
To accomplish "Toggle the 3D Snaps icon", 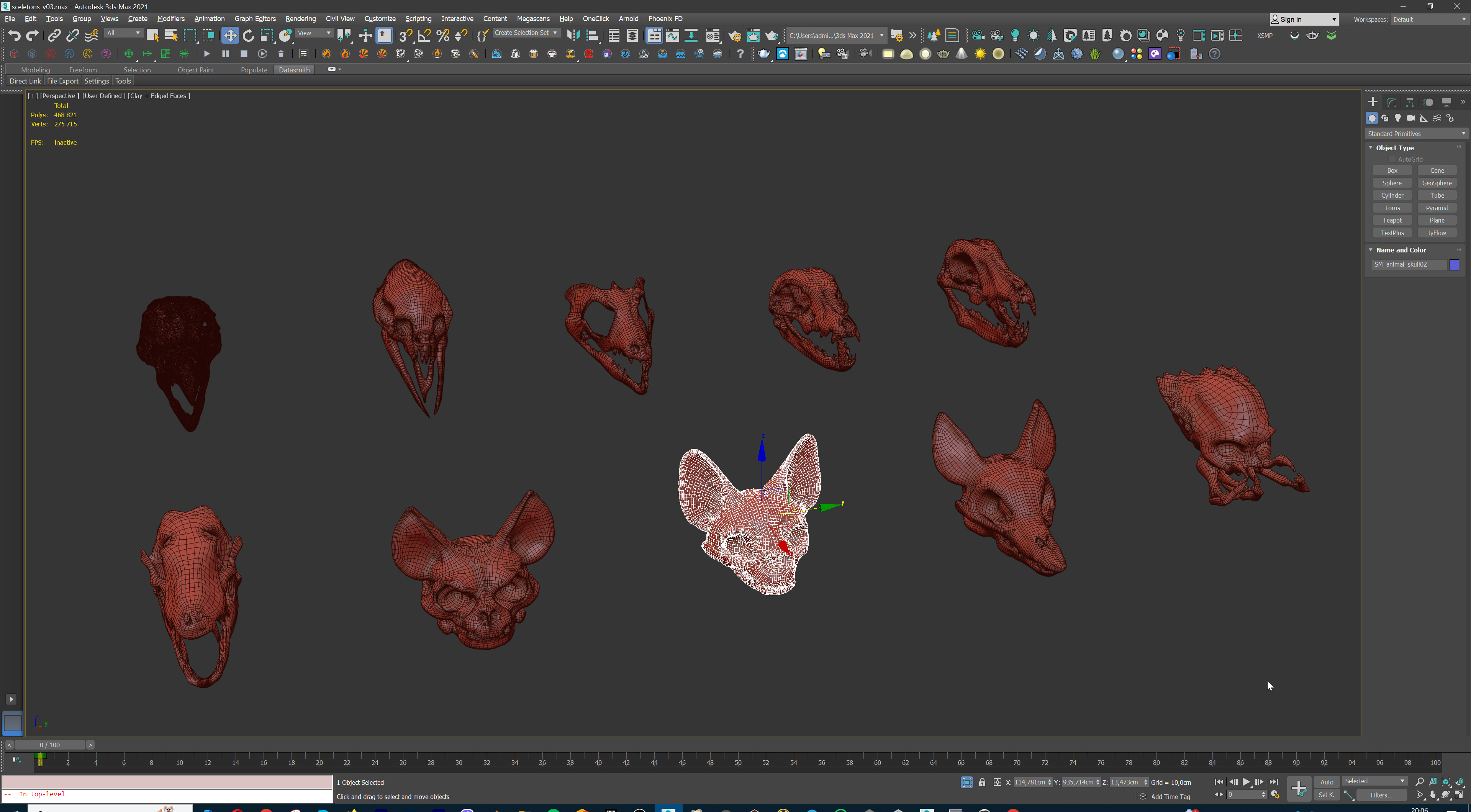I will [405, 35].
